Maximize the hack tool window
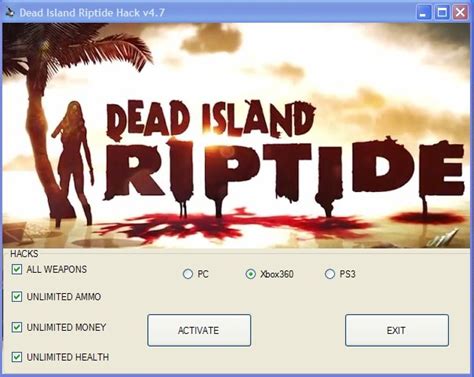Viewport: 474px width, 377px height. [x=442, y=13]
